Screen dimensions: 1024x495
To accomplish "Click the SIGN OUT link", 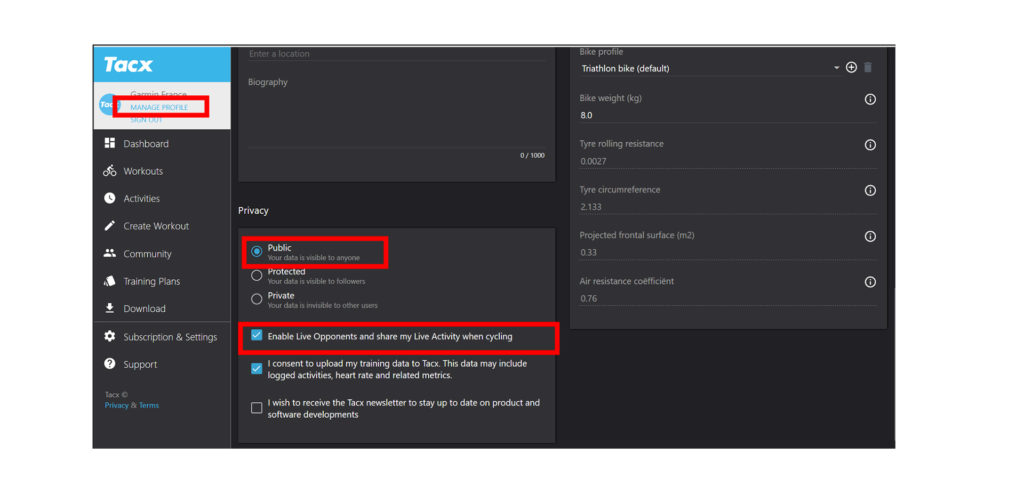I will tap(146, 120).
